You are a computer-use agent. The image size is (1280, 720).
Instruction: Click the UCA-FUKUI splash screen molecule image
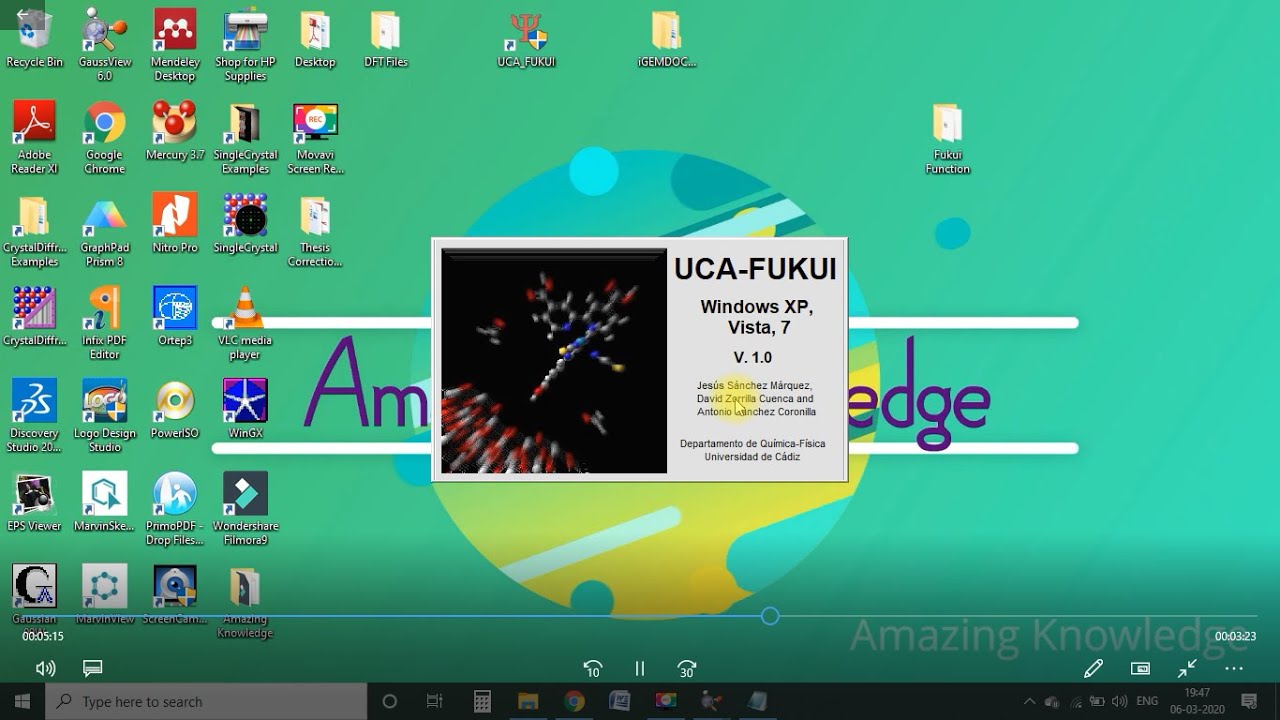click(x=554, y=360)
